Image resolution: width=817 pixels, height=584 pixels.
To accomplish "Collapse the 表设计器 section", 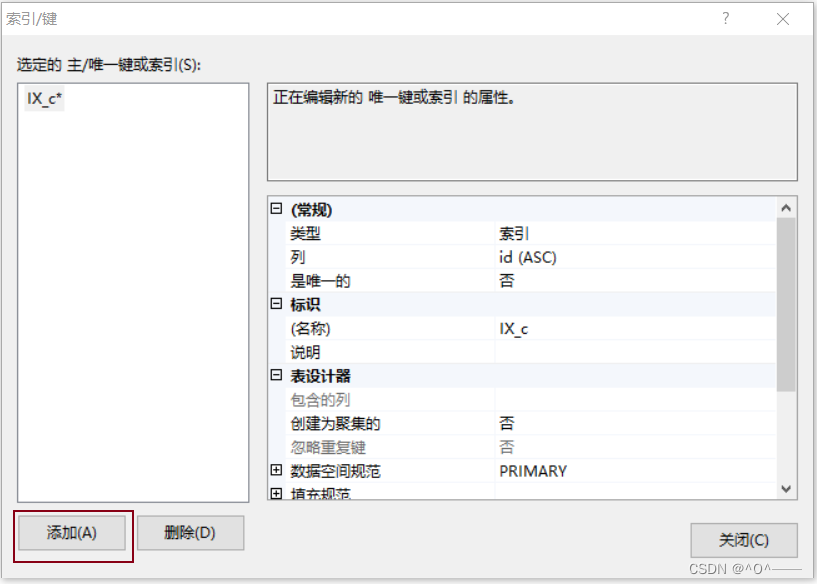I will tap(276, 375).
